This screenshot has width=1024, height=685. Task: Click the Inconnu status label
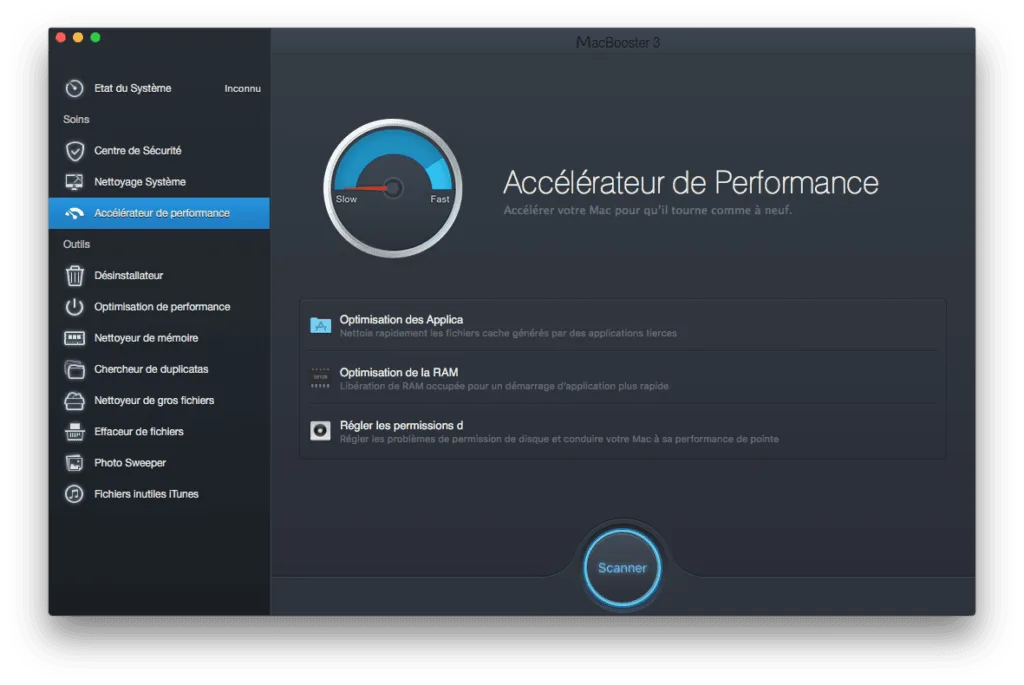pyautogui.click(x=245, y=88)
